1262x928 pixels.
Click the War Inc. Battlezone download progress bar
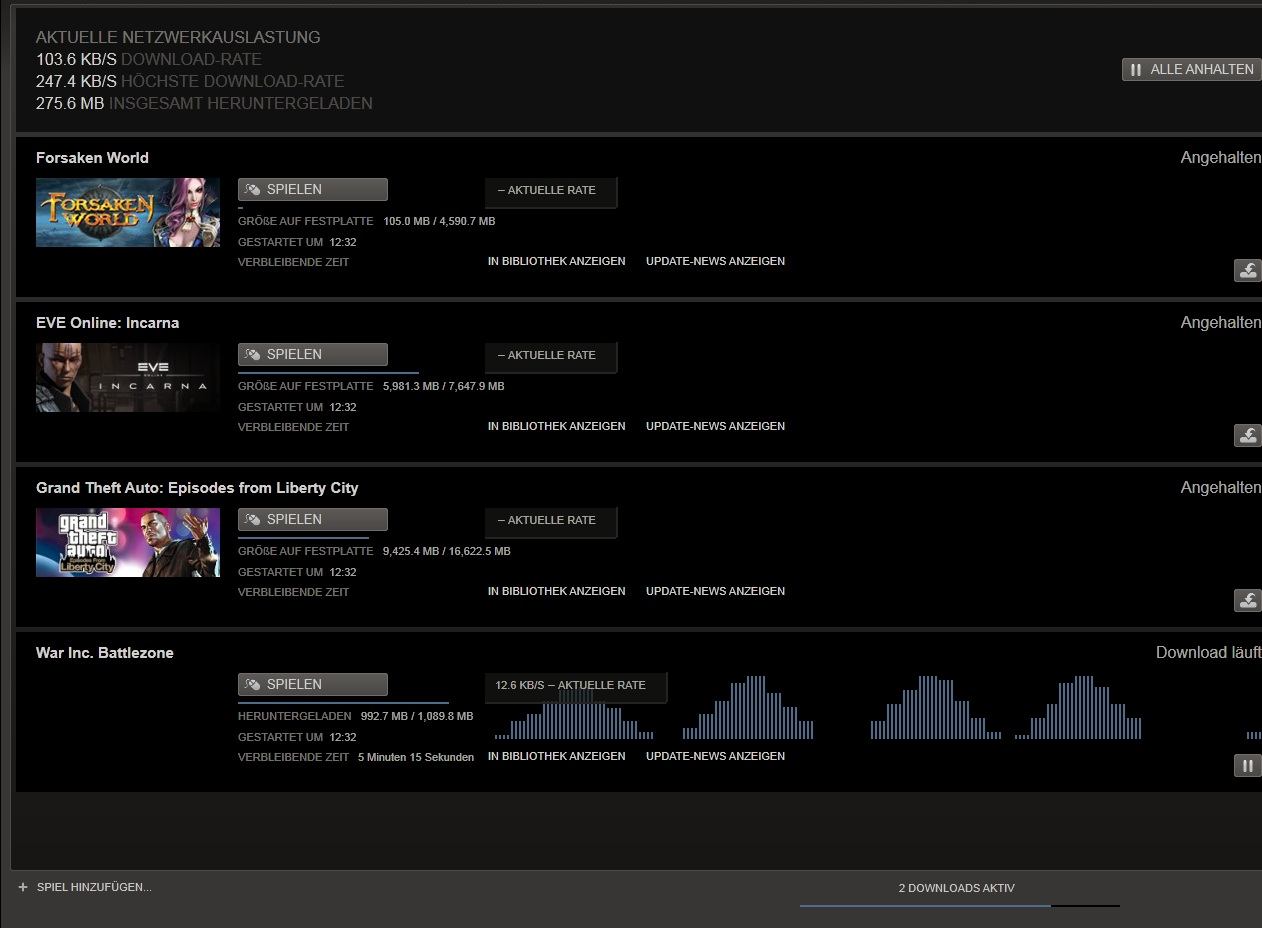[x=343, y=703]
